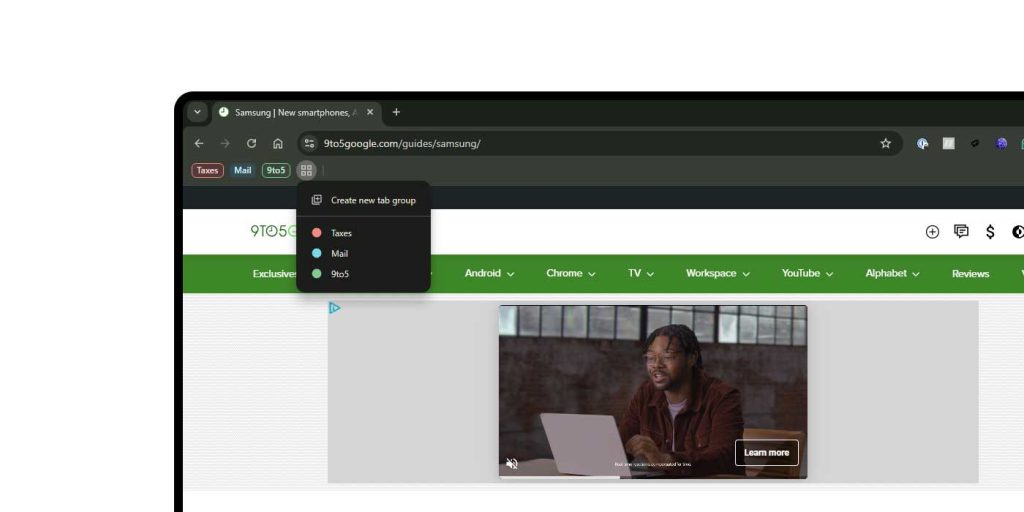Go to the browser home page

(x=278, y=143)
